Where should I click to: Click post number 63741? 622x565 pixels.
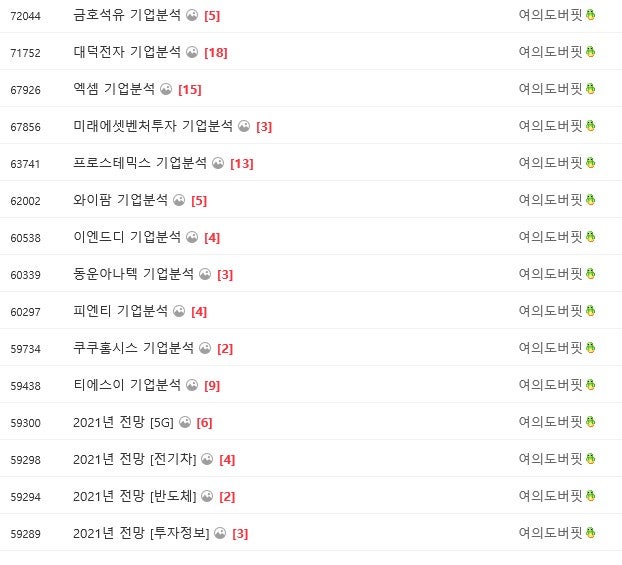click(x=25, y=164)
